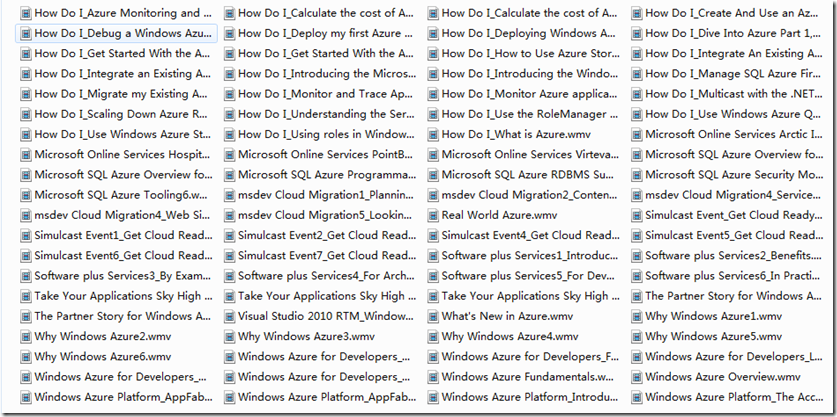Select "Software plus Services5_For Dev" file name
Screen dimensions: 837x417
pyautogui.click(x=530, y=276)
